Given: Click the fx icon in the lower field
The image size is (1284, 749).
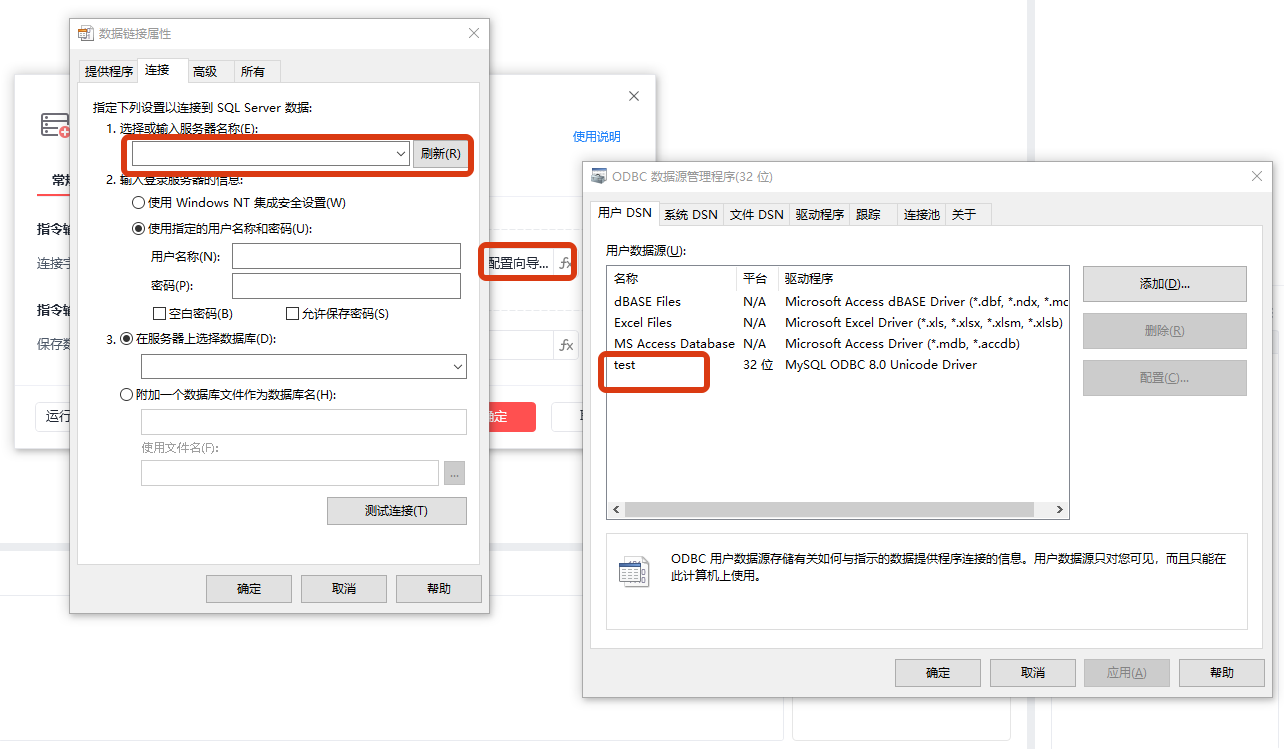Looking at the screenshot, I should (x=566, y=345).
